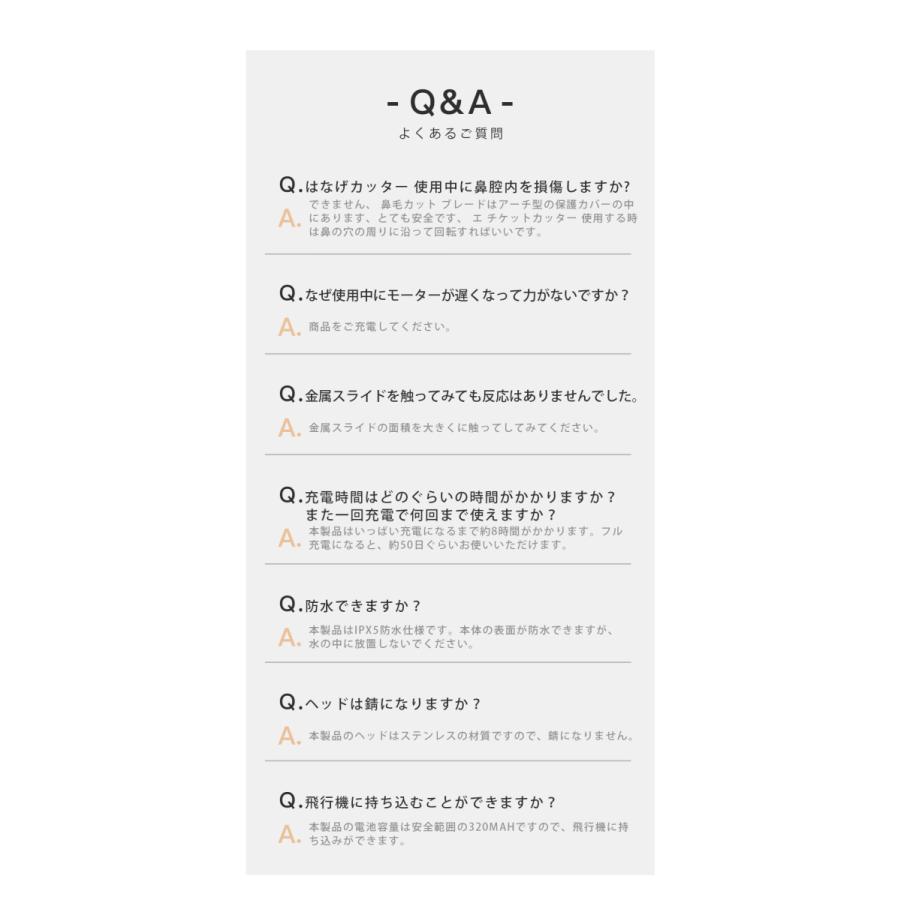Click the よくあるご質問 subtitle
Viewport: 900px width, 900px height.
[x=450, y=134]
